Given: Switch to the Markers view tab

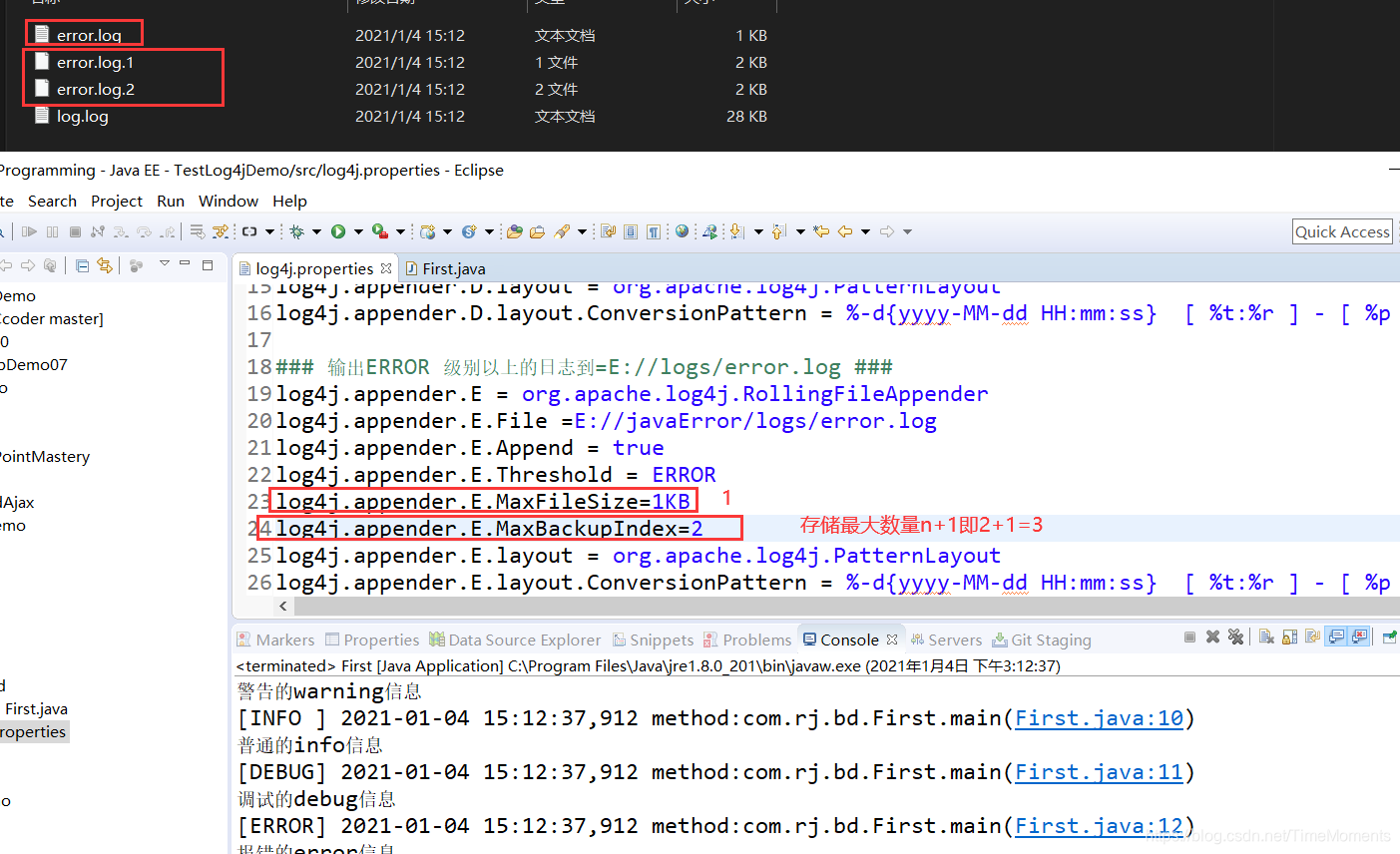Looking at the screenshot, I should 275,640.
